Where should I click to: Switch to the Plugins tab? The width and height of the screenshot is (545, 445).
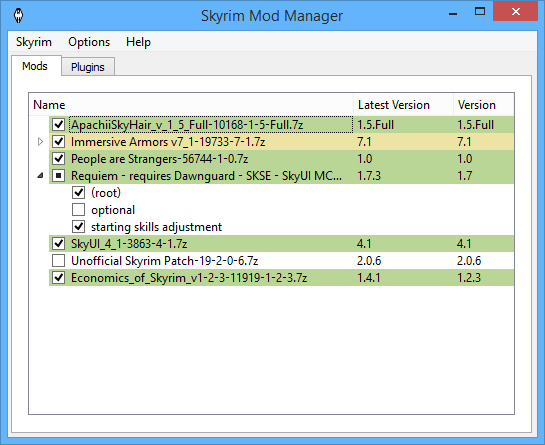coord(88,67)
